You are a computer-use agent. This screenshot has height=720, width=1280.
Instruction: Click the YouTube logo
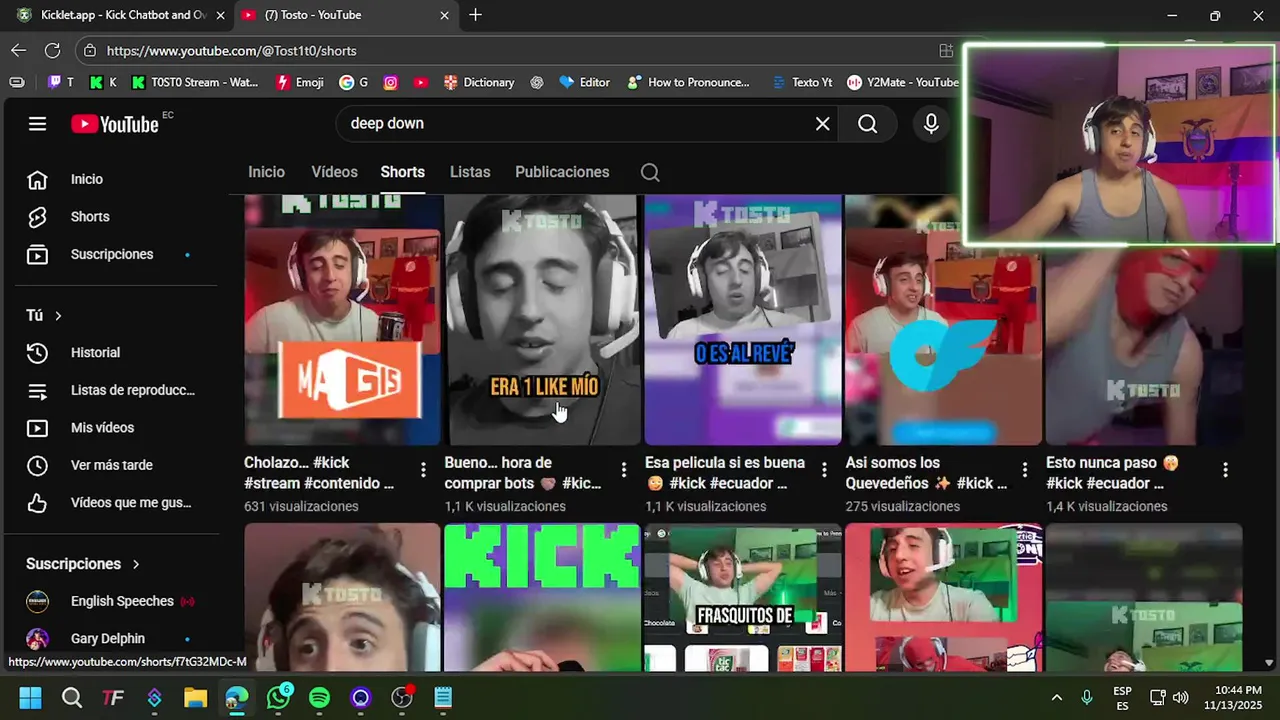click(x=115, y=124)
